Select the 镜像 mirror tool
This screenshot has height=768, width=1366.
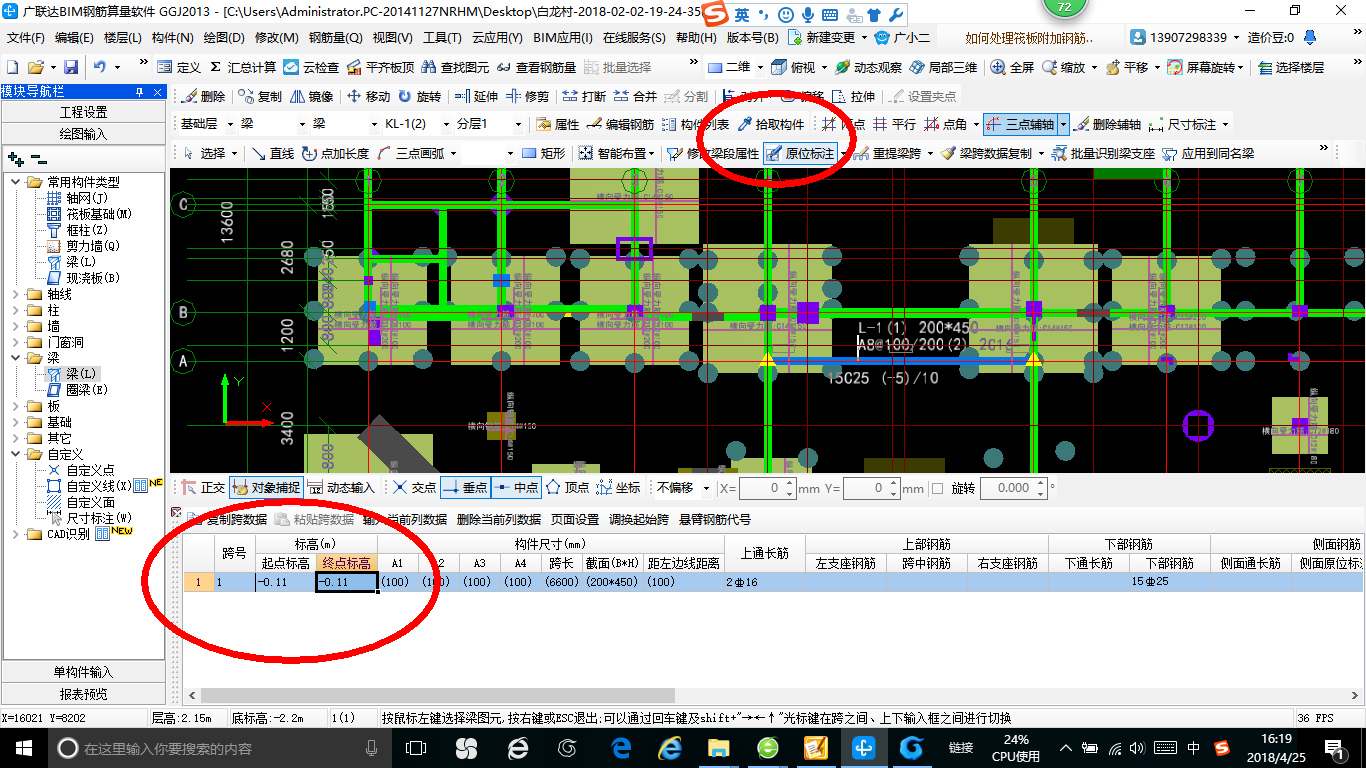click(x=311, y=96)
